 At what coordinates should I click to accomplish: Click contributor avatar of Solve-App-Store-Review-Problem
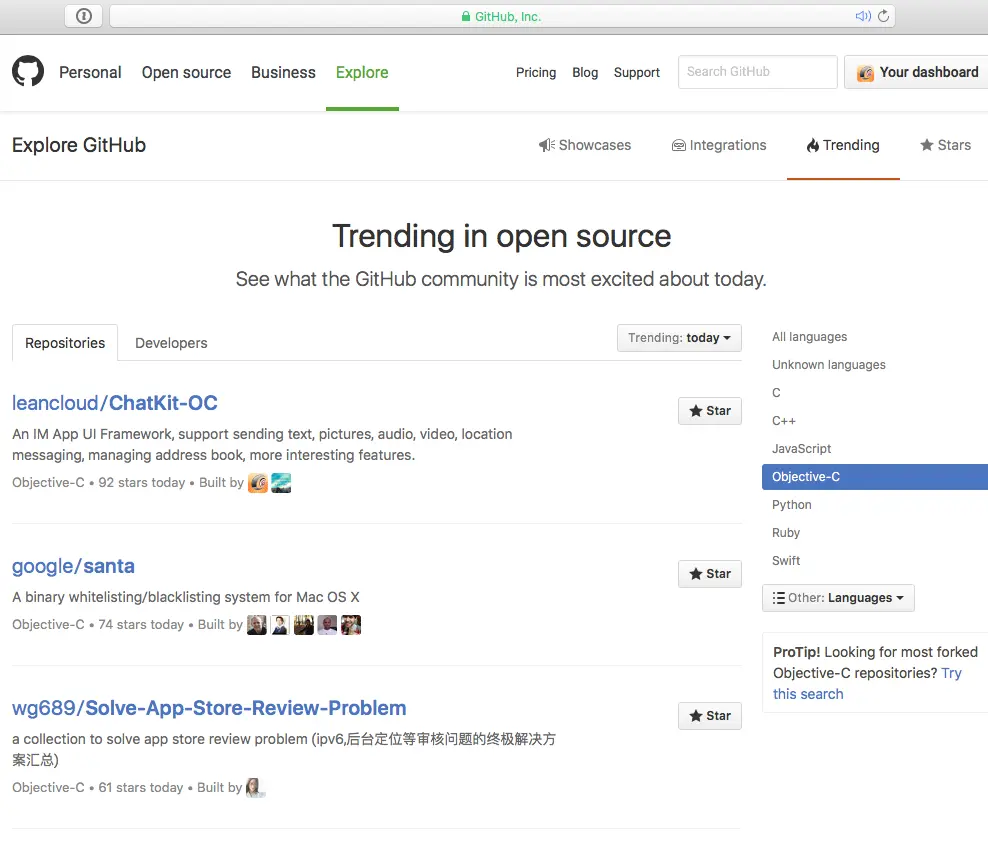pyautogui.click(x=255, y=788)
